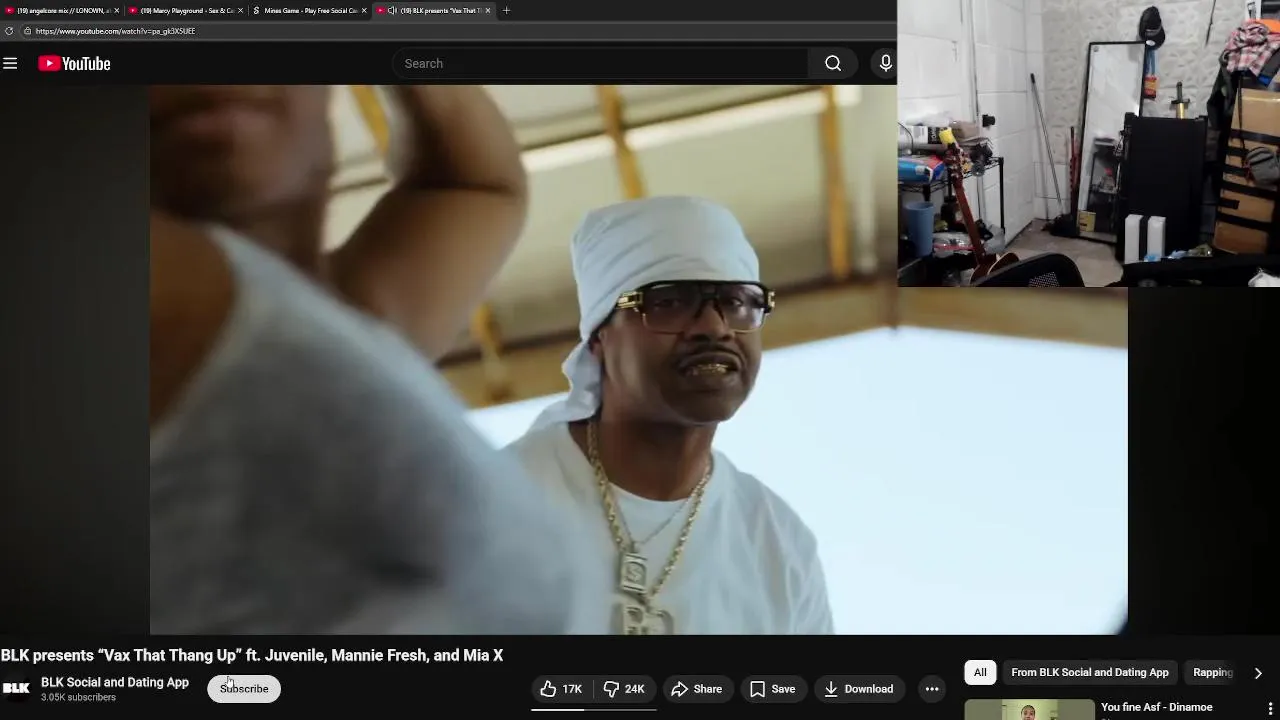
Task: Show more filter chips with next arrow
Action: (1258, 673)
